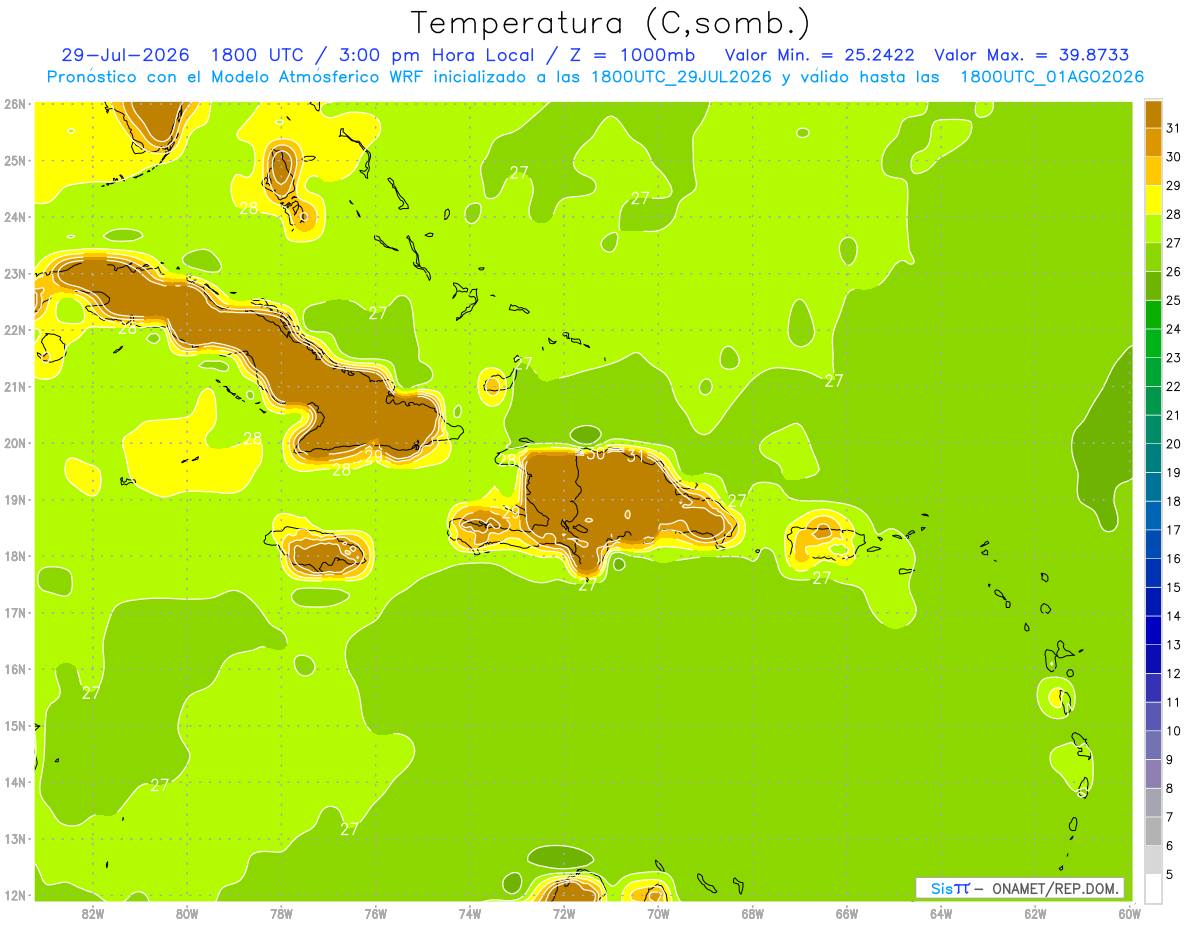Click the 20N latitude label

click(x=15, y=443)
